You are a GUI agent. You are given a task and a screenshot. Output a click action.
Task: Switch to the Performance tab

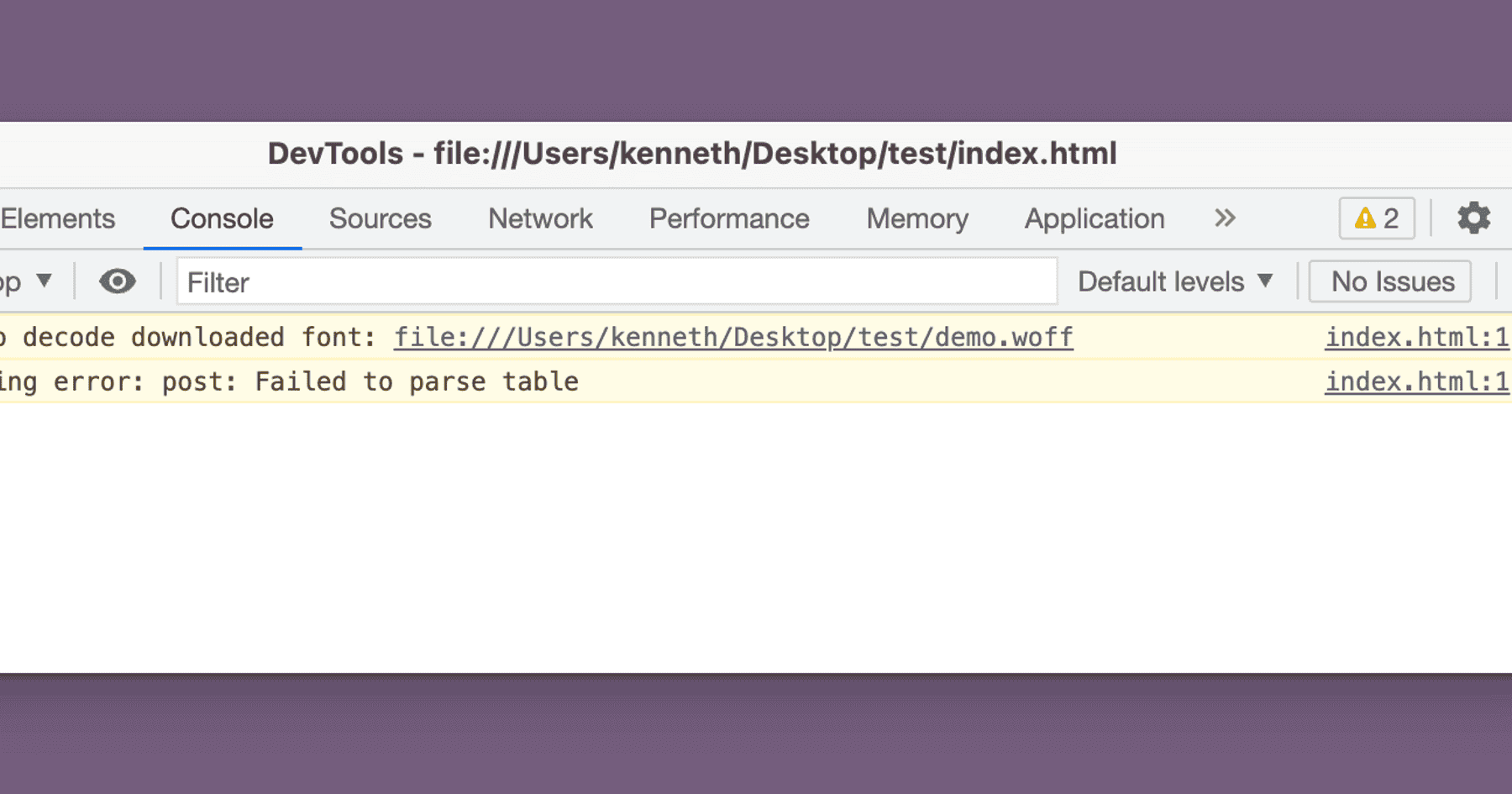coord(728,218)
